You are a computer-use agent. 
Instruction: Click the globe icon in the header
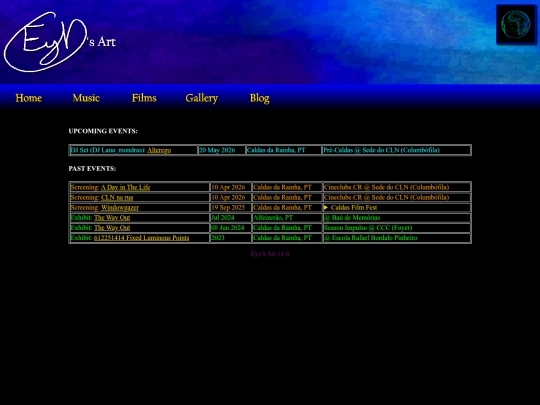click(516, 24)
